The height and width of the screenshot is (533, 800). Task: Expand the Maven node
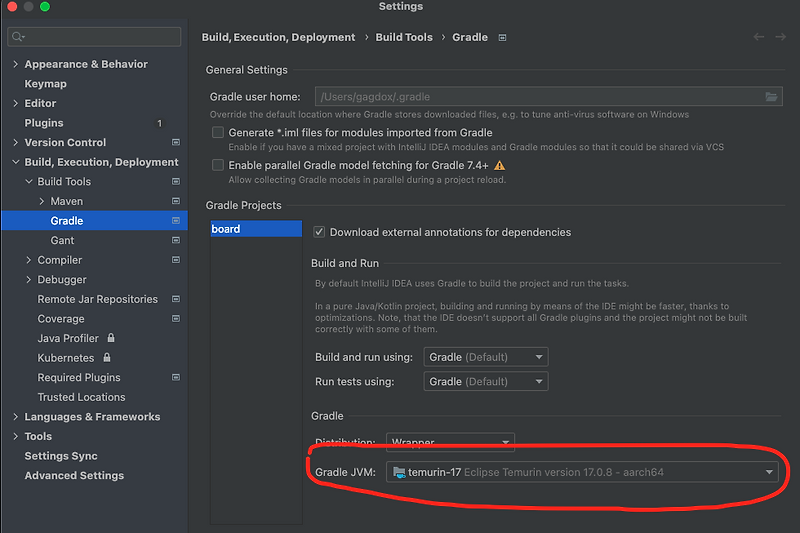coord(41,201)
